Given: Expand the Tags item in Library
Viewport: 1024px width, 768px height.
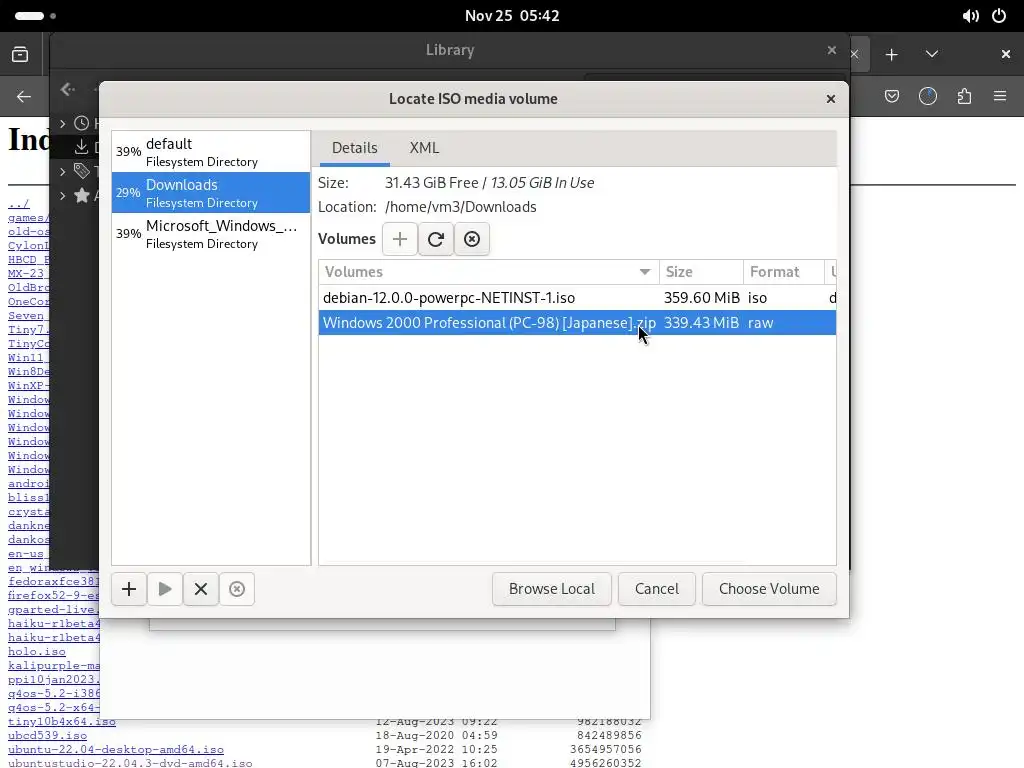Looking at the screenshot, I should pyautogui.click(x=63, y=172).
